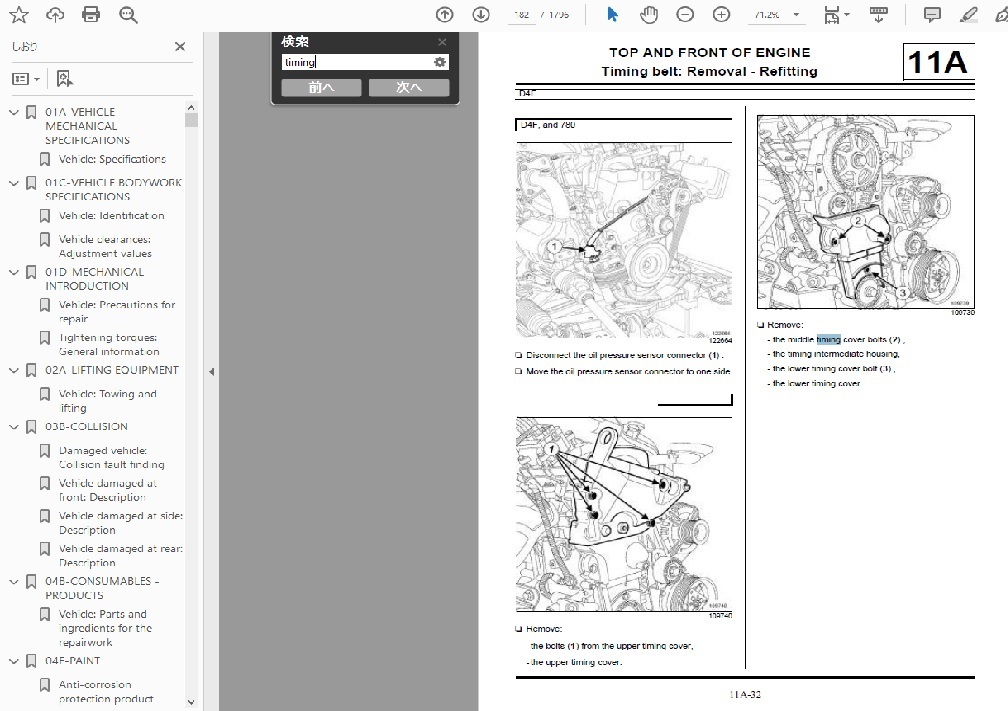Select the 01A VEHICLE MECHANICAL SPECIFICATIONS heading
The width and height of the screenshot is (1008, 711).
87,126
